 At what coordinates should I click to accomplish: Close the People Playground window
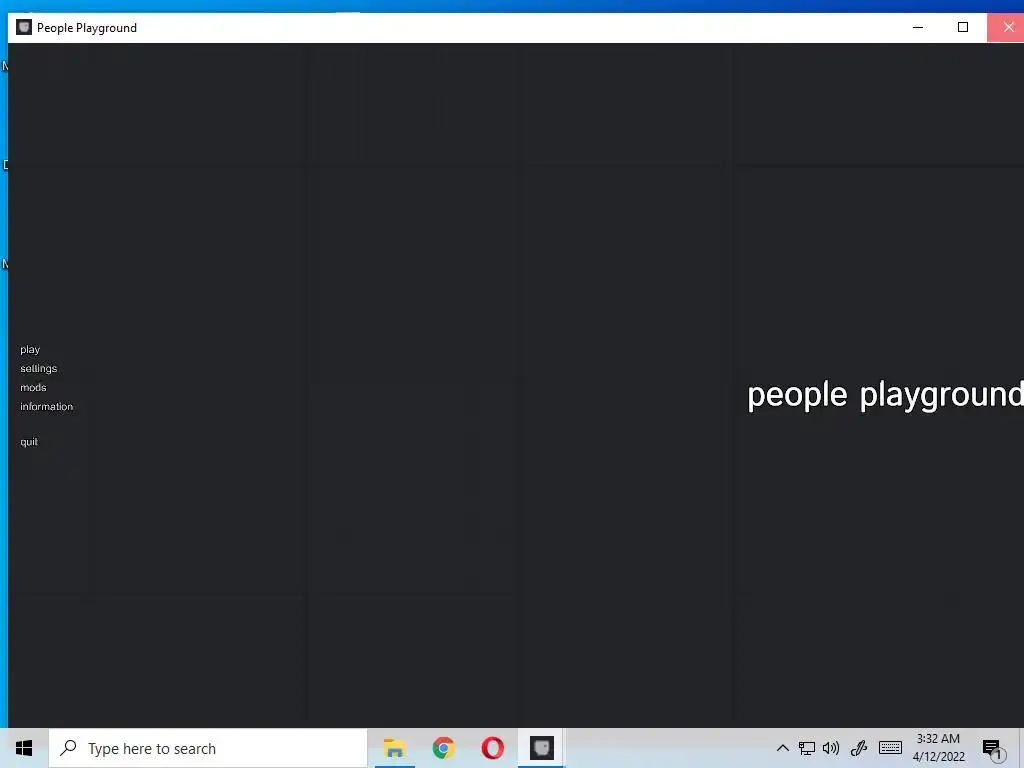(1006, 27)
